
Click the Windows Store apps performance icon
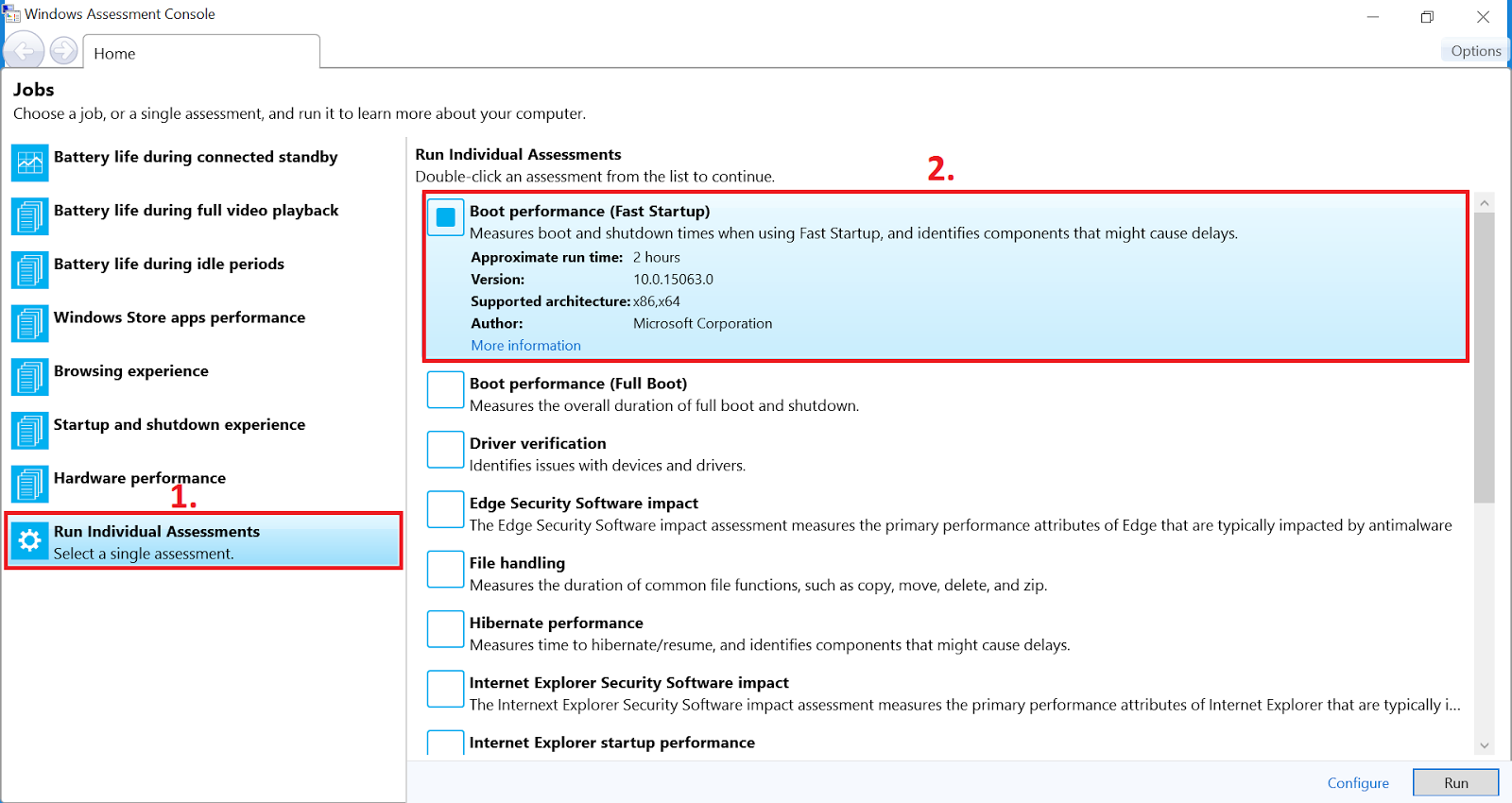(x=29, y=323)
